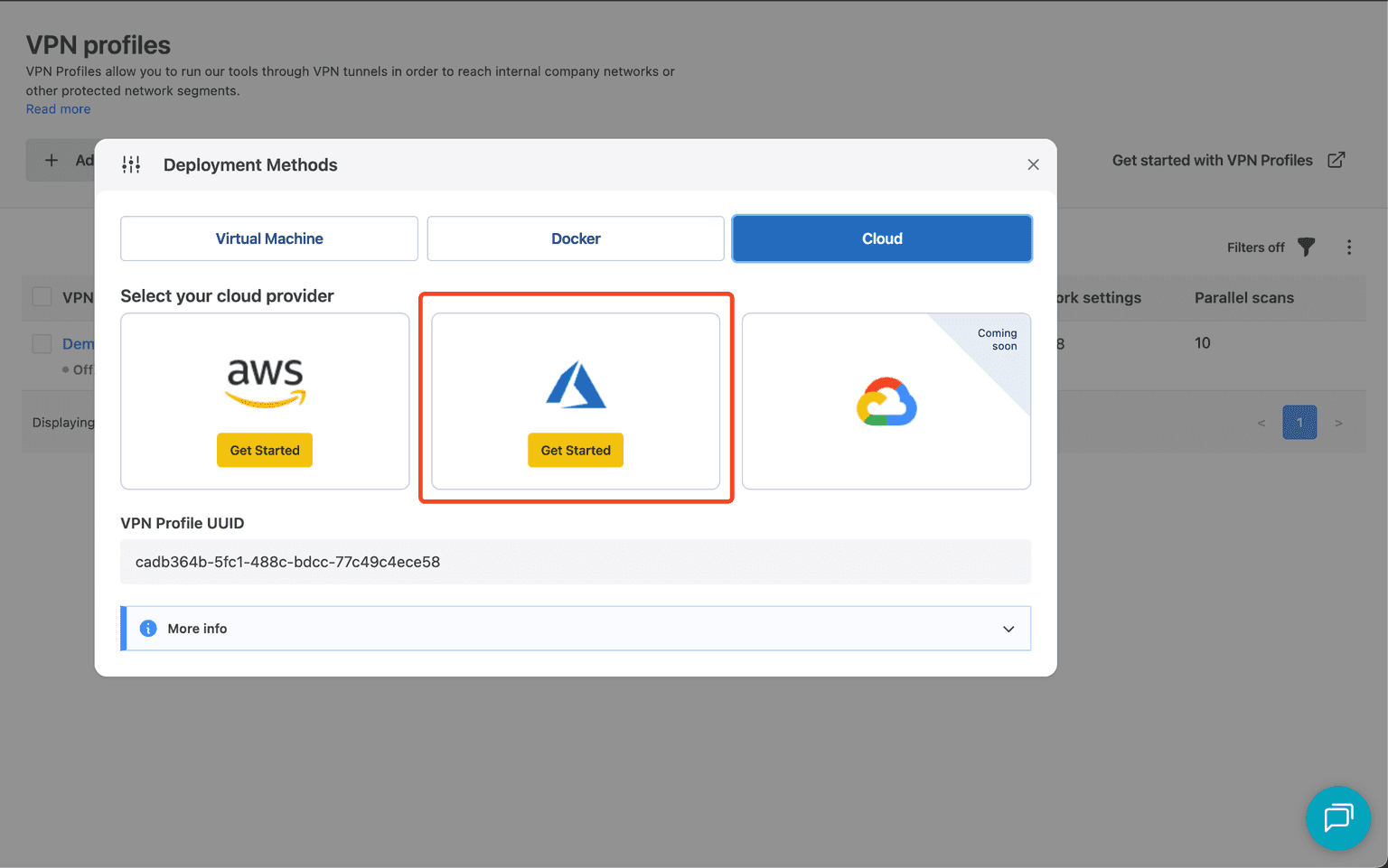The image size is (1388, 868).
Task: Click the Google Cloud logo
Action: pos(886,401)
